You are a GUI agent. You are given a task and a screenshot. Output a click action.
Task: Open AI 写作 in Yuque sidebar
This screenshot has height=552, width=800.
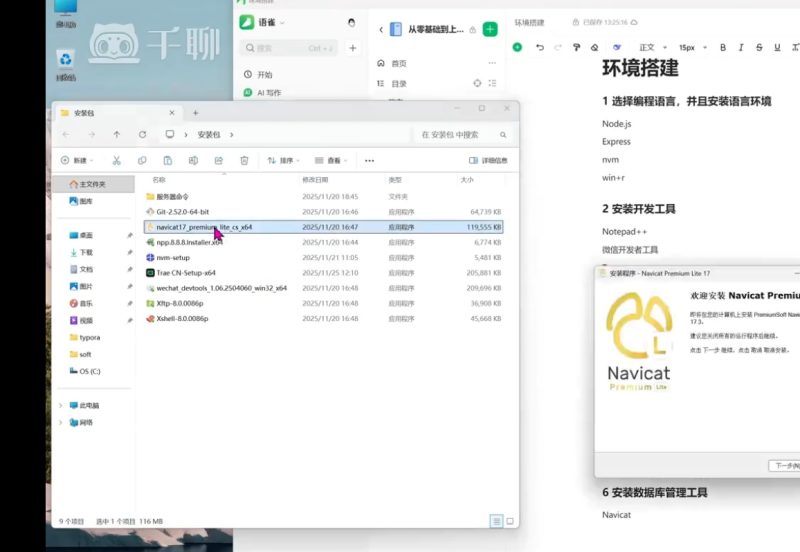point(262,93)
